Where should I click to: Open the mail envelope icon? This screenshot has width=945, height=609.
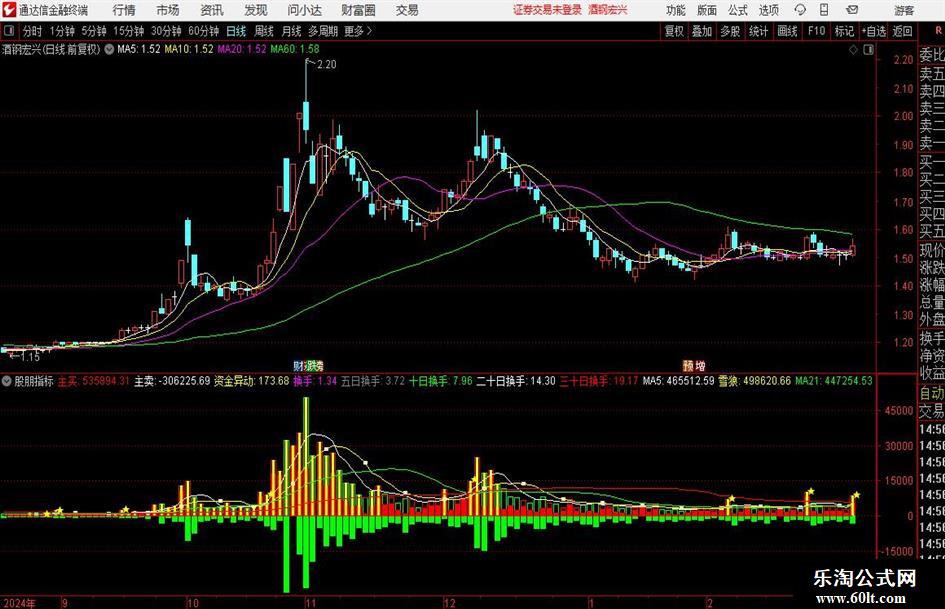tap(852, 10)
